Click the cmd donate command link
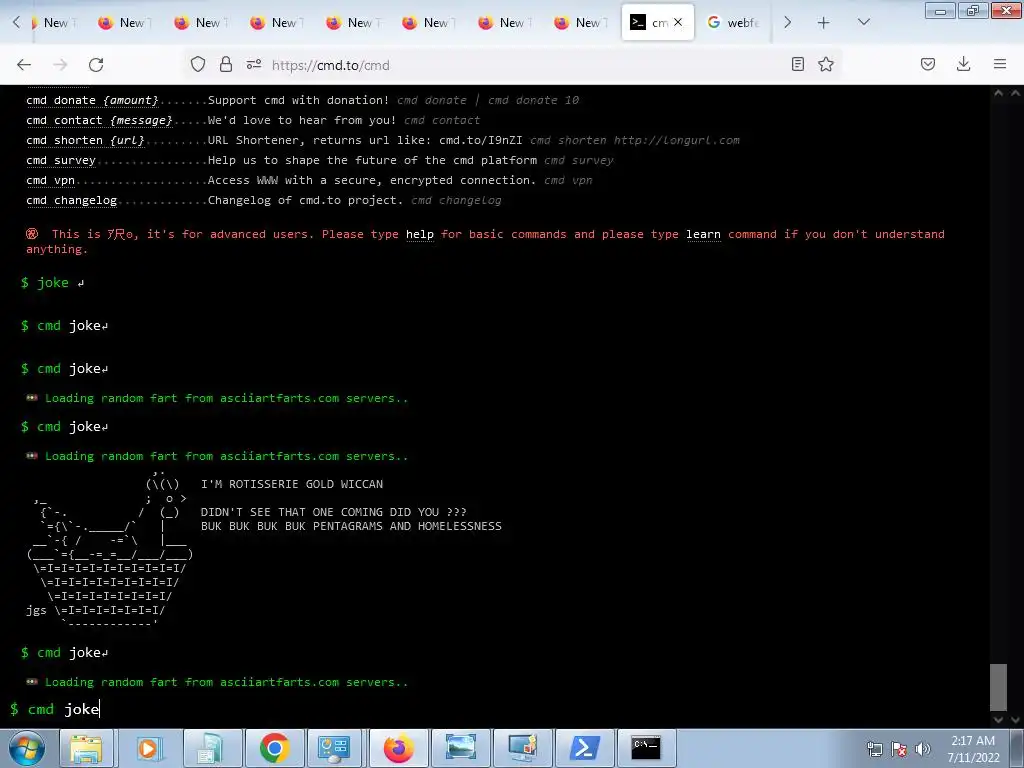 click(92, 101)
